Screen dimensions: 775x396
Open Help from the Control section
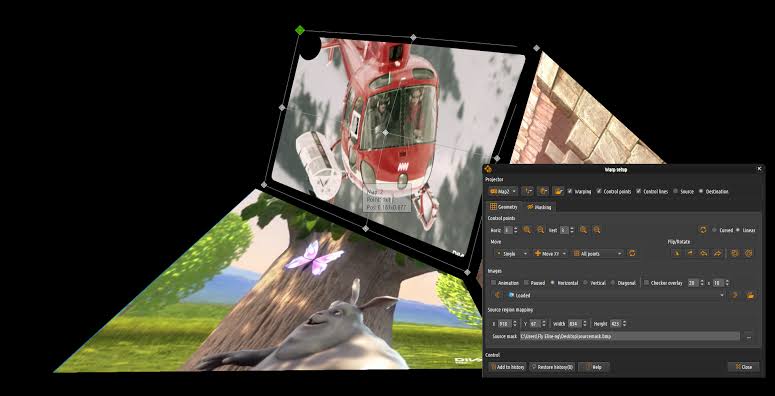594,367
